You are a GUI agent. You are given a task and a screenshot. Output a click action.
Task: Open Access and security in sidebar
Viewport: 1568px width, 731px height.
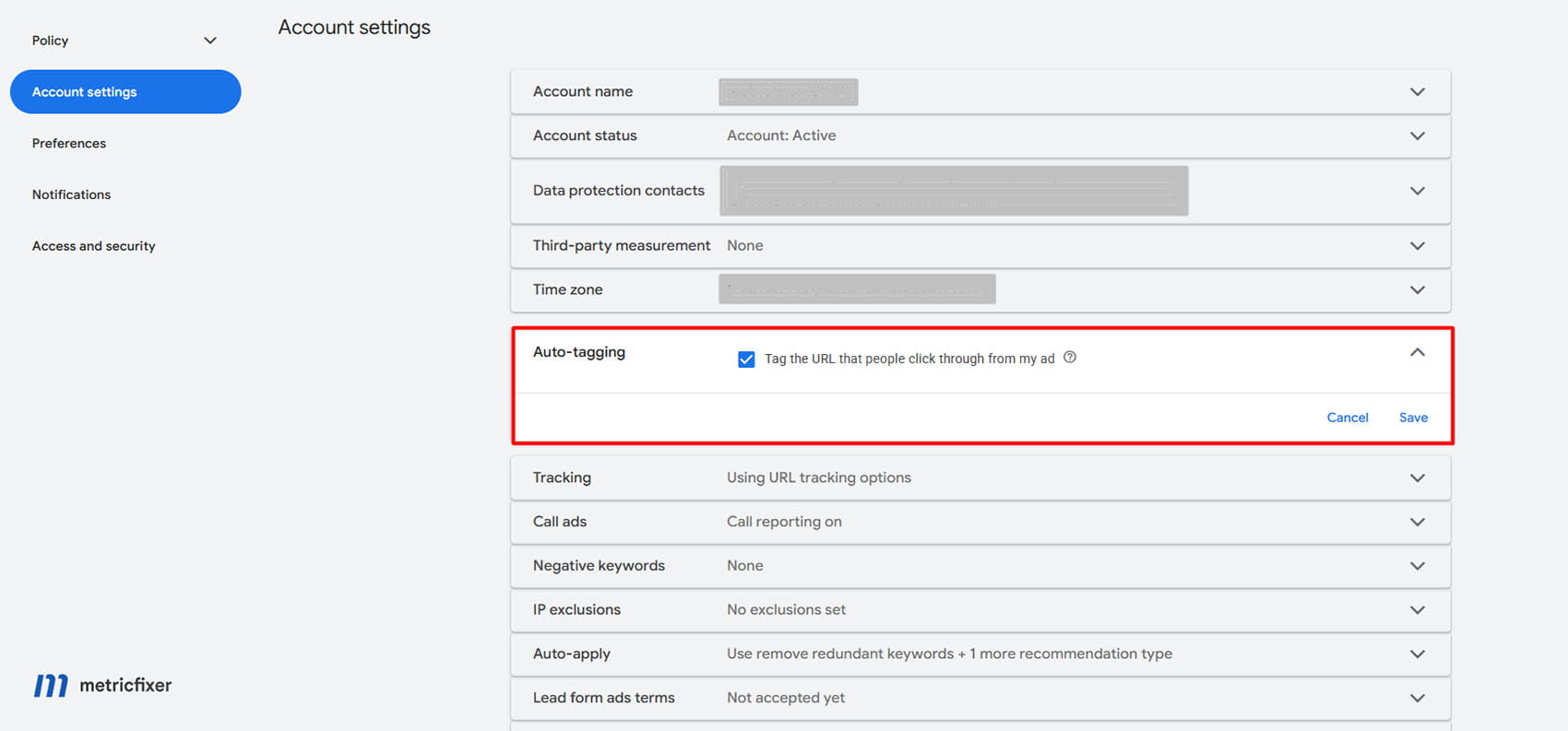[x=93, y=246]
